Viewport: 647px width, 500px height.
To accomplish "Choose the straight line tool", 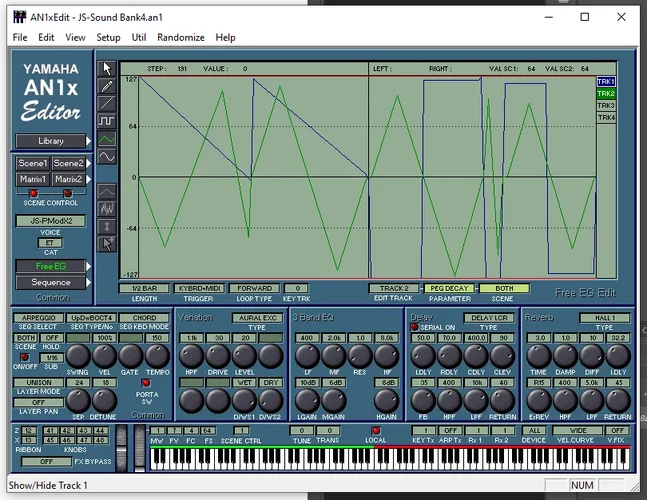I will click(107, 104).
